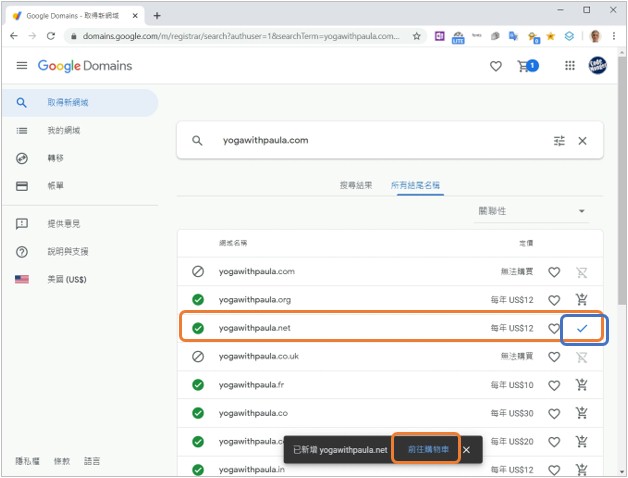This screenshot has width=628, height=478.
Task: Add yogawithpaula.co to cart
Action: tap(582, 413)
